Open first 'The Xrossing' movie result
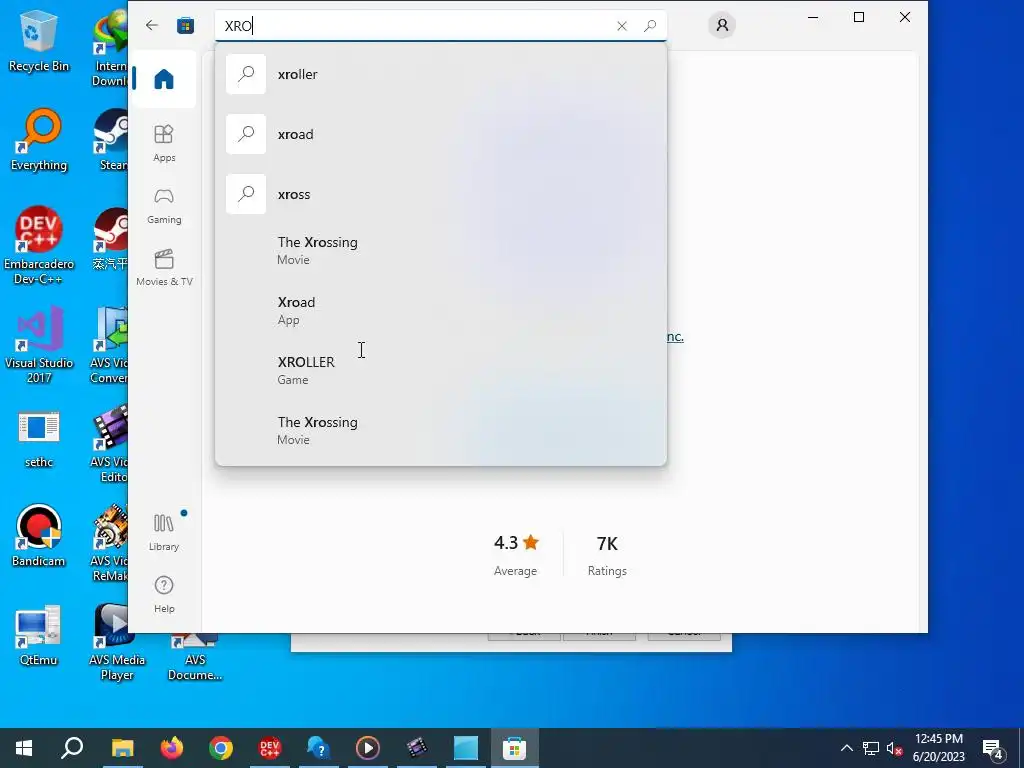The width and height of the screenshot is (1024, 768). 441,250
